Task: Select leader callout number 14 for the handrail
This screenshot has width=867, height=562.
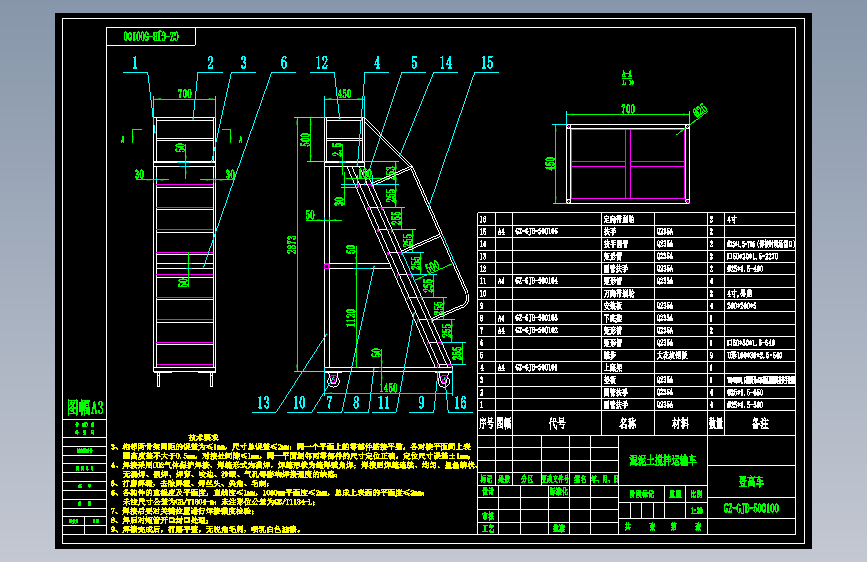Action: pyautogui.click(x=446, y=63)
